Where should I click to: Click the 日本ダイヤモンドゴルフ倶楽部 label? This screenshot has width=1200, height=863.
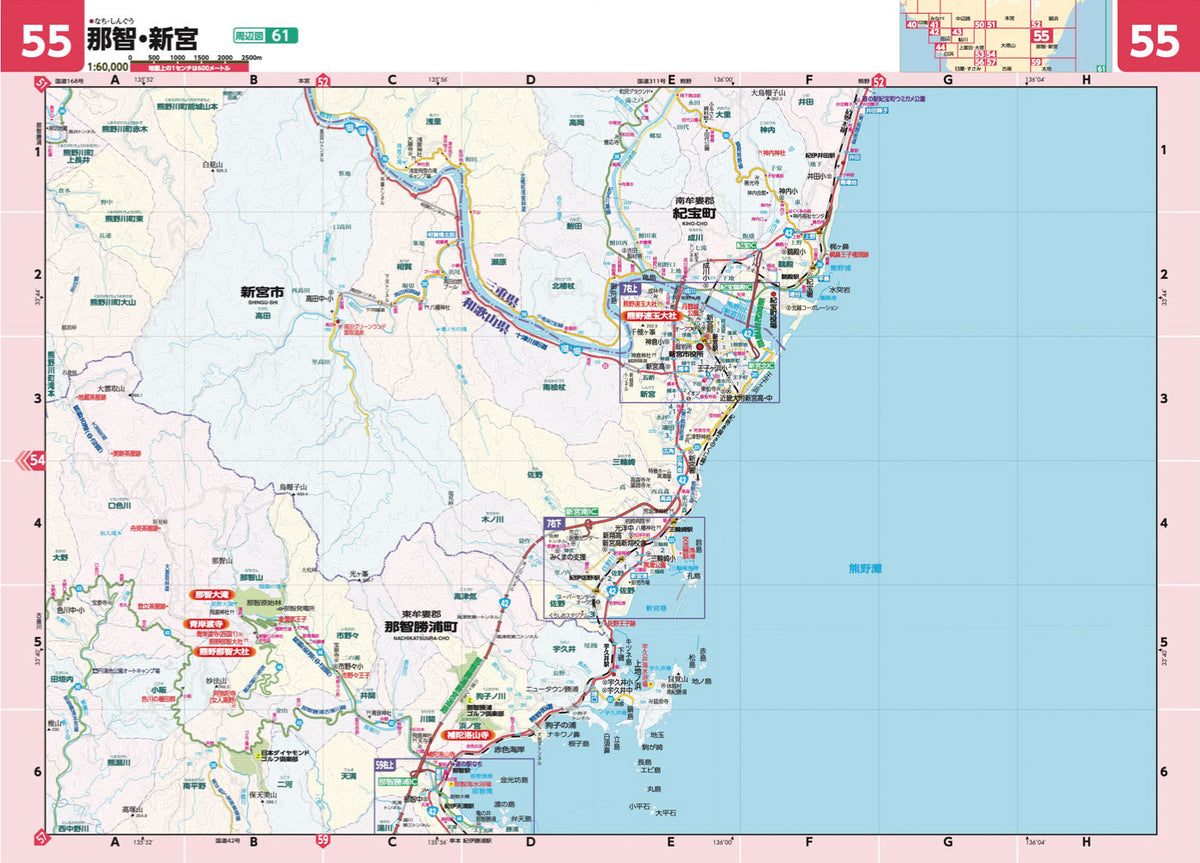click(x=286, y=756)
